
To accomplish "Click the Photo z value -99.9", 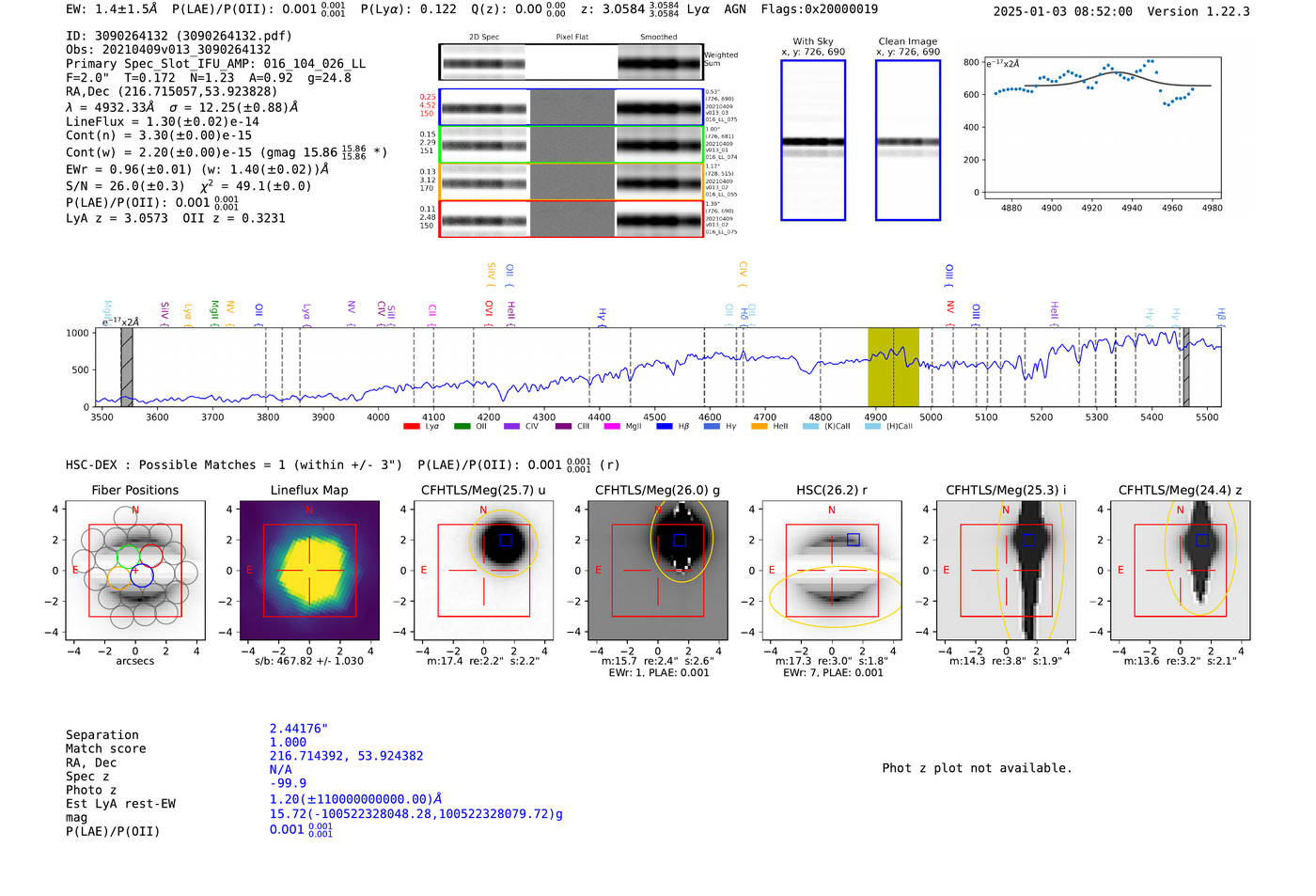I will 288,783.
